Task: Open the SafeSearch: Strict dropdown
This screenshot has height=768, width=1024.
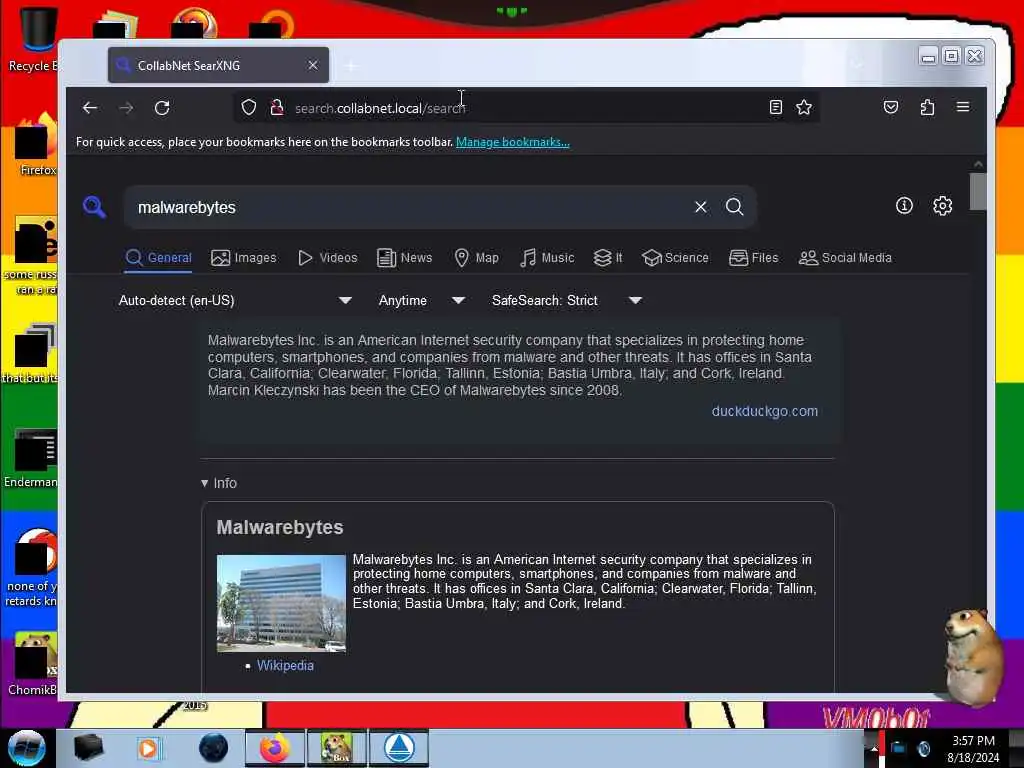Action: tap(567, 300)
